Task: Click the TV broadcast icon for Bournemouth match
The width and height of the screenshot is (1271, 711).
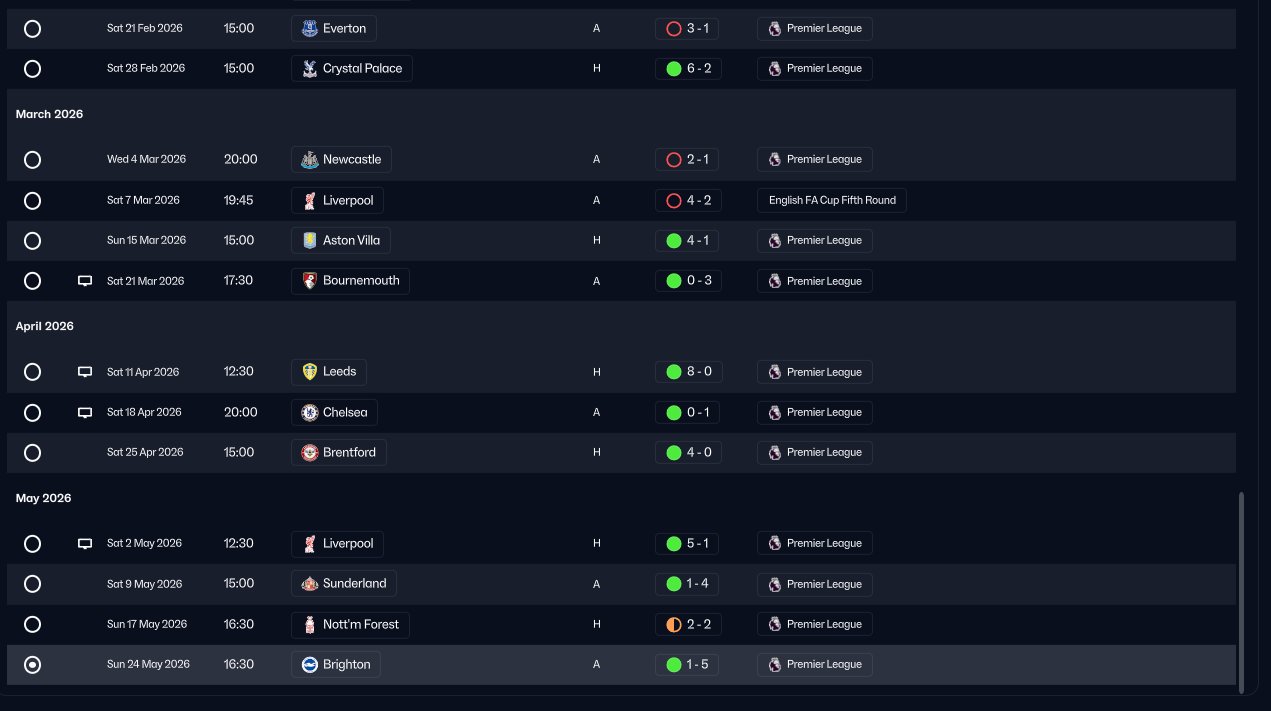Action: (x=85, y=281)
